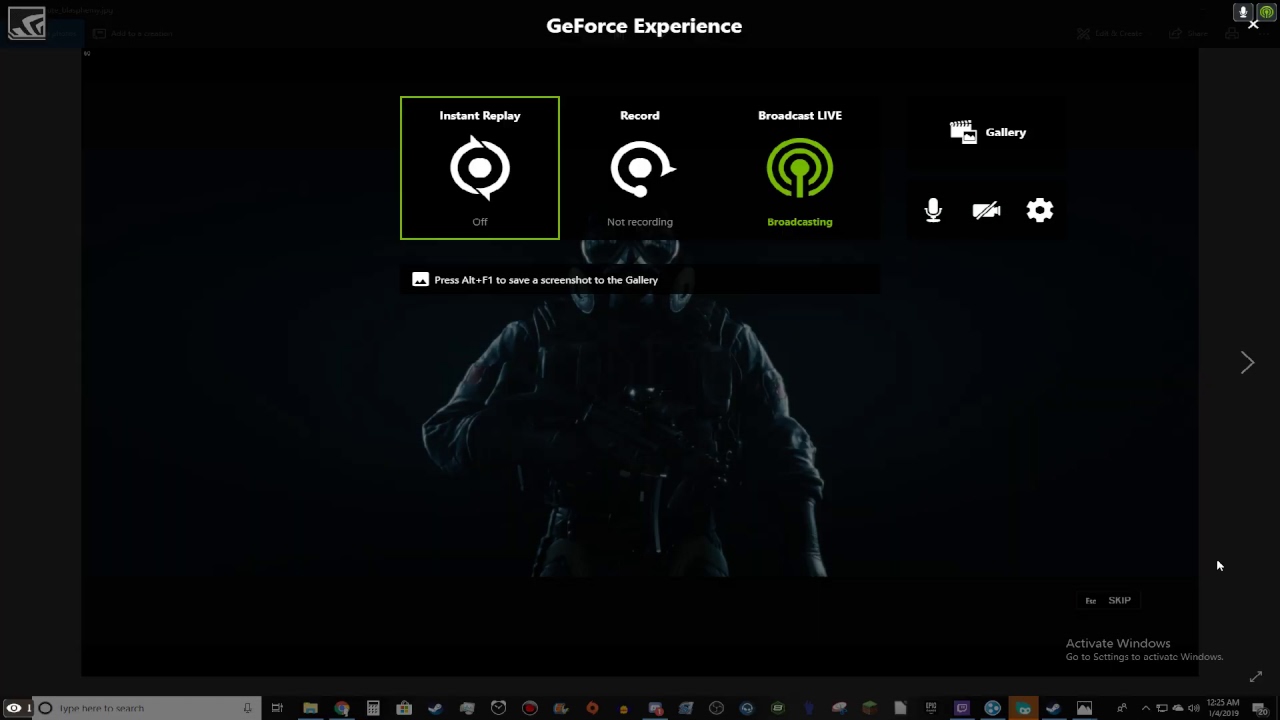Toggle the camera in the overlay panel
The width and height of the screenshot is (1280, 720).
986,210
